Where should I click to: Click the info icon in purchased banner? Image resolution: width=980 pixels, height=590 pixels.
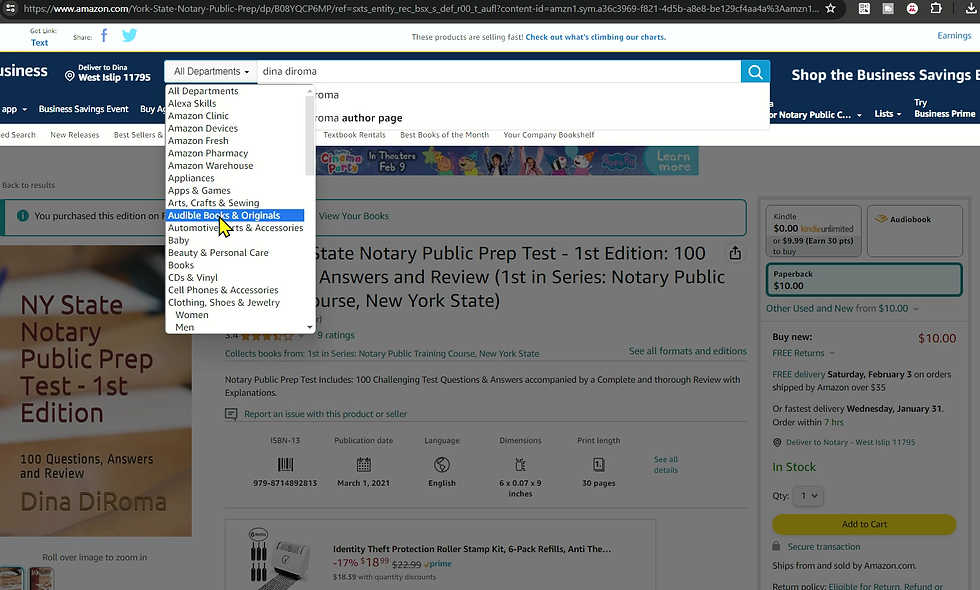23,216
